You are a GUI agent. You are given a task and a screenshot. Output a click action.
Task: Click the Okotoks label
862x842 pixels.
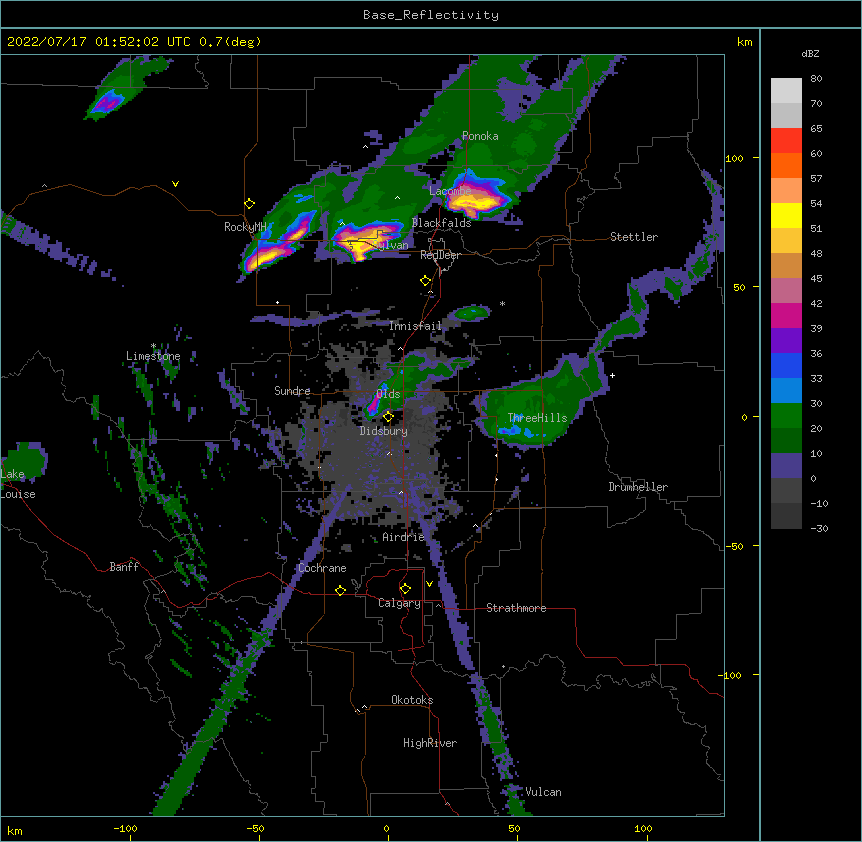tap(412, 700)
